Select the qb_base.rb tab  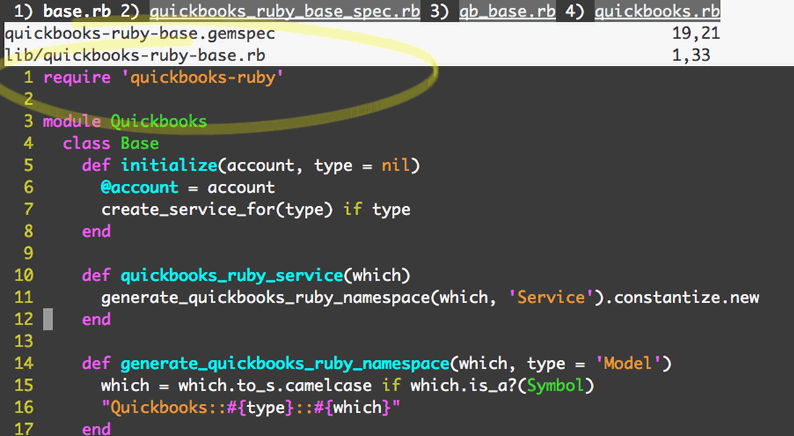pos(507,11)
